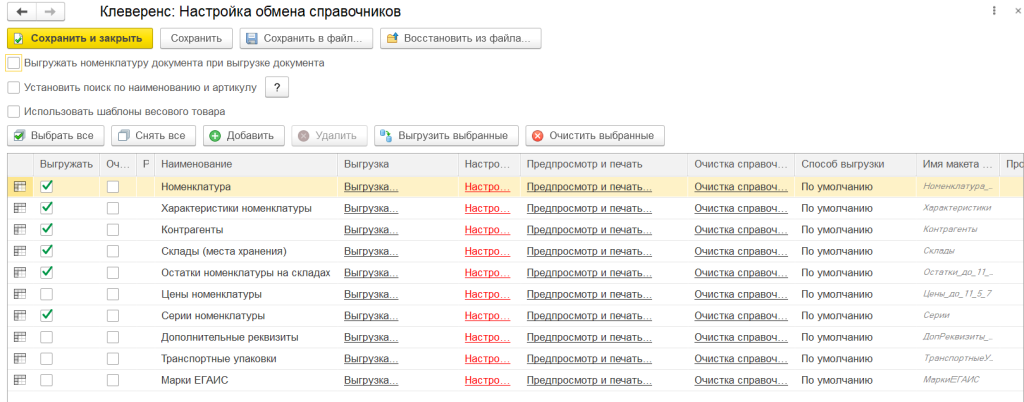Check the Очистка box for Номенклатура row
The height and width of the screenshot is (402, 1024).
[x=114, y=187]
